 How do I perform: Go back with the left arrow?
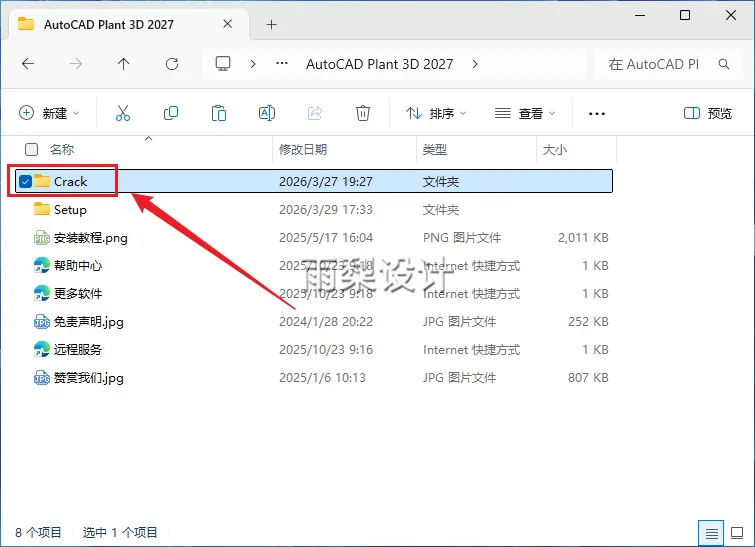tap(28, 64)
